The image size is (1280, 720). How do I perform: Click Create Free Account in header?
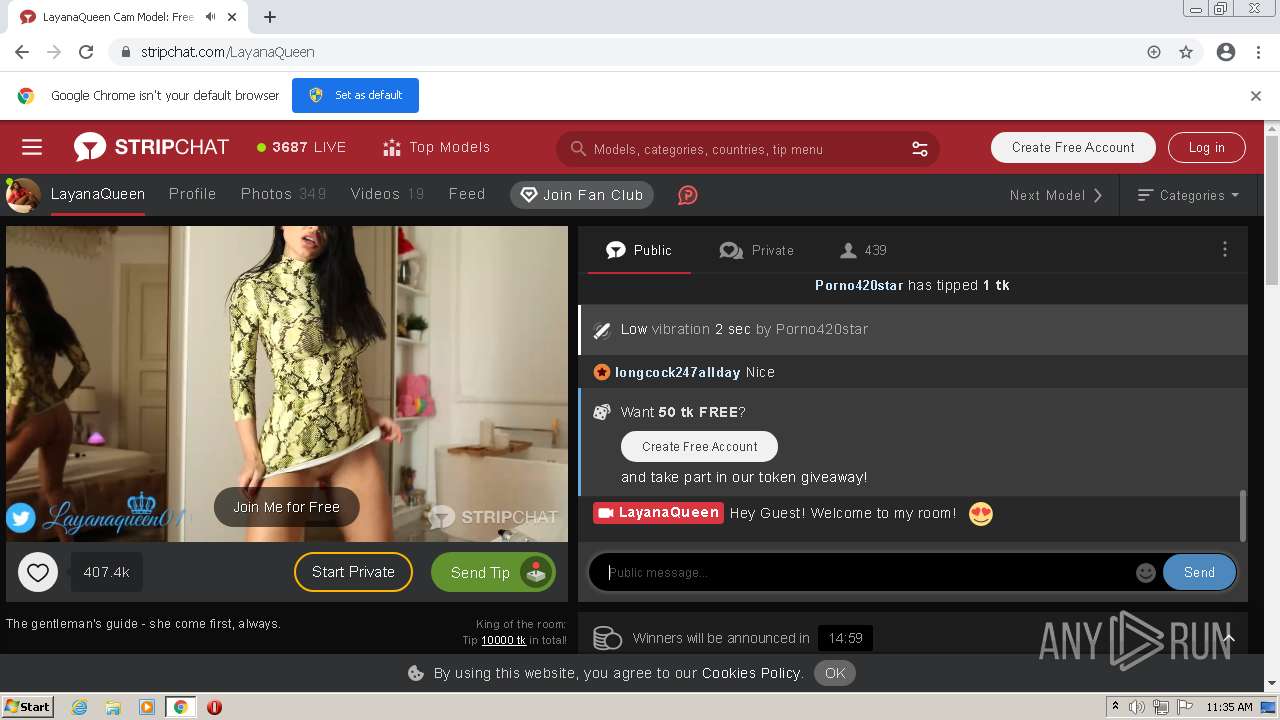pyautogui.click(x=1073, y=147)
